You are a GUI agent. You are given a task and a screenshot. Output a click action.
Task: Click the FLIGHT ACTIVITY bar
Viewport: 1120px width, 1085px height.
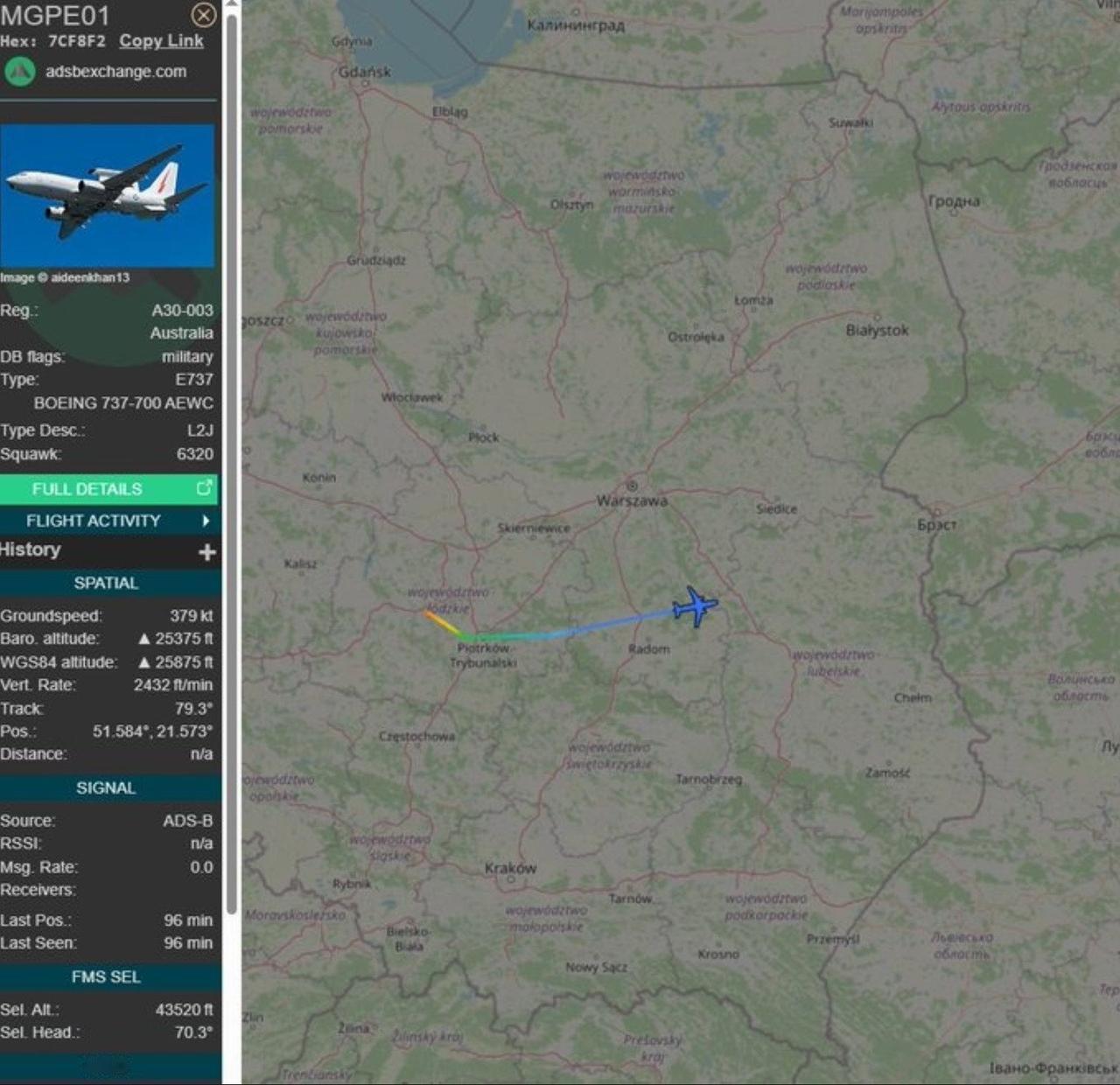coord(108,521)
